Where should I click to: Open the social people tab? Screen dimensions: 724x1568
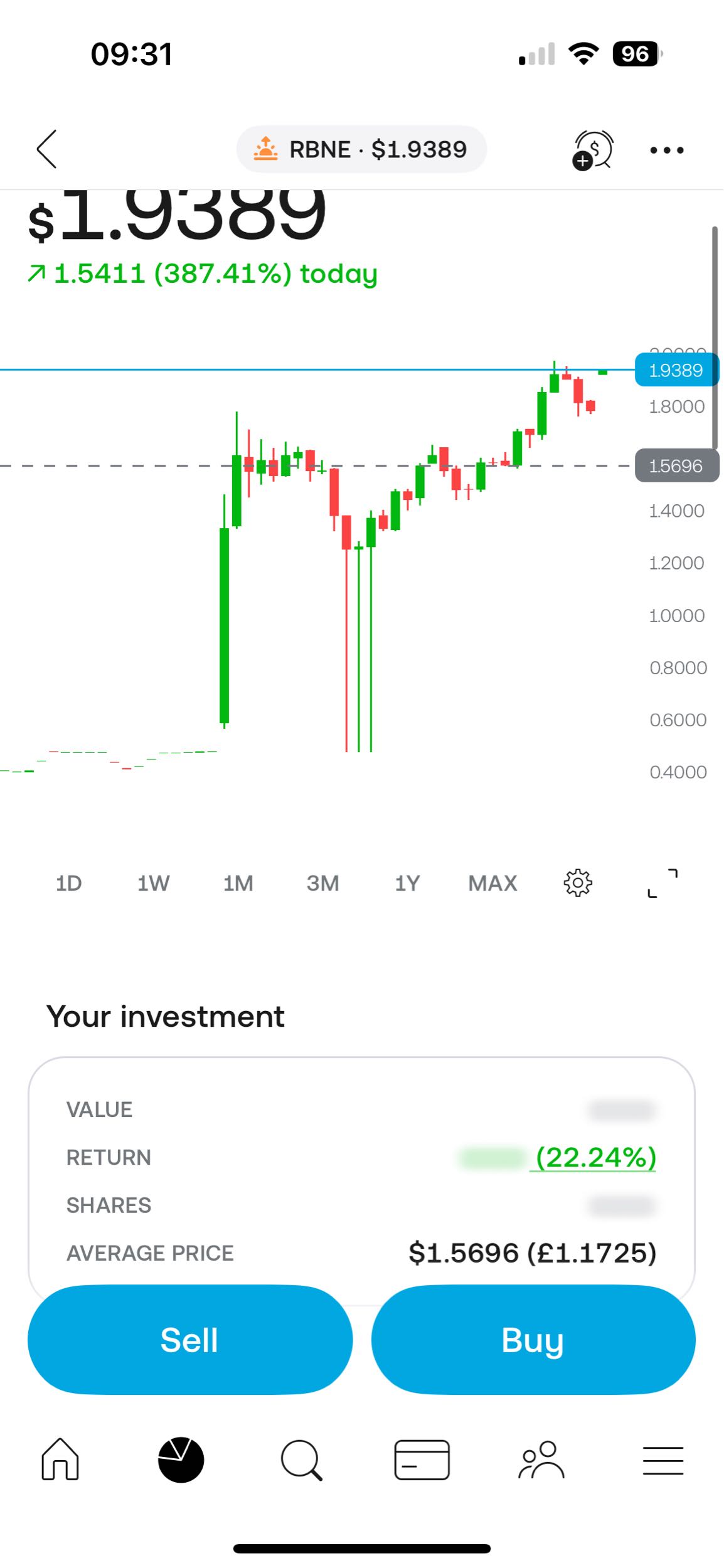click(x=541, y=1459)
